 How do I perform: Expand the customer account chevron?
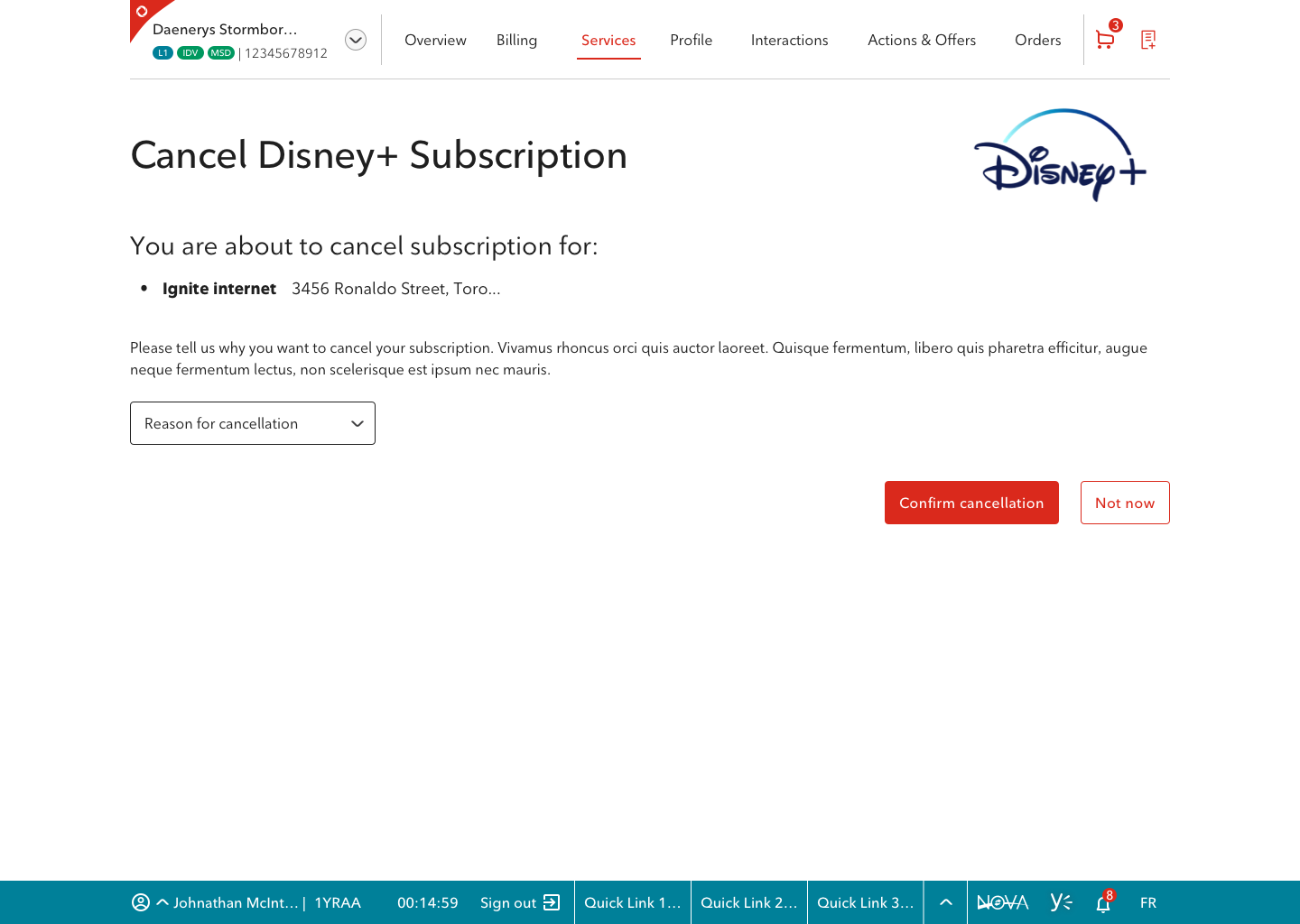coord(356,40)
